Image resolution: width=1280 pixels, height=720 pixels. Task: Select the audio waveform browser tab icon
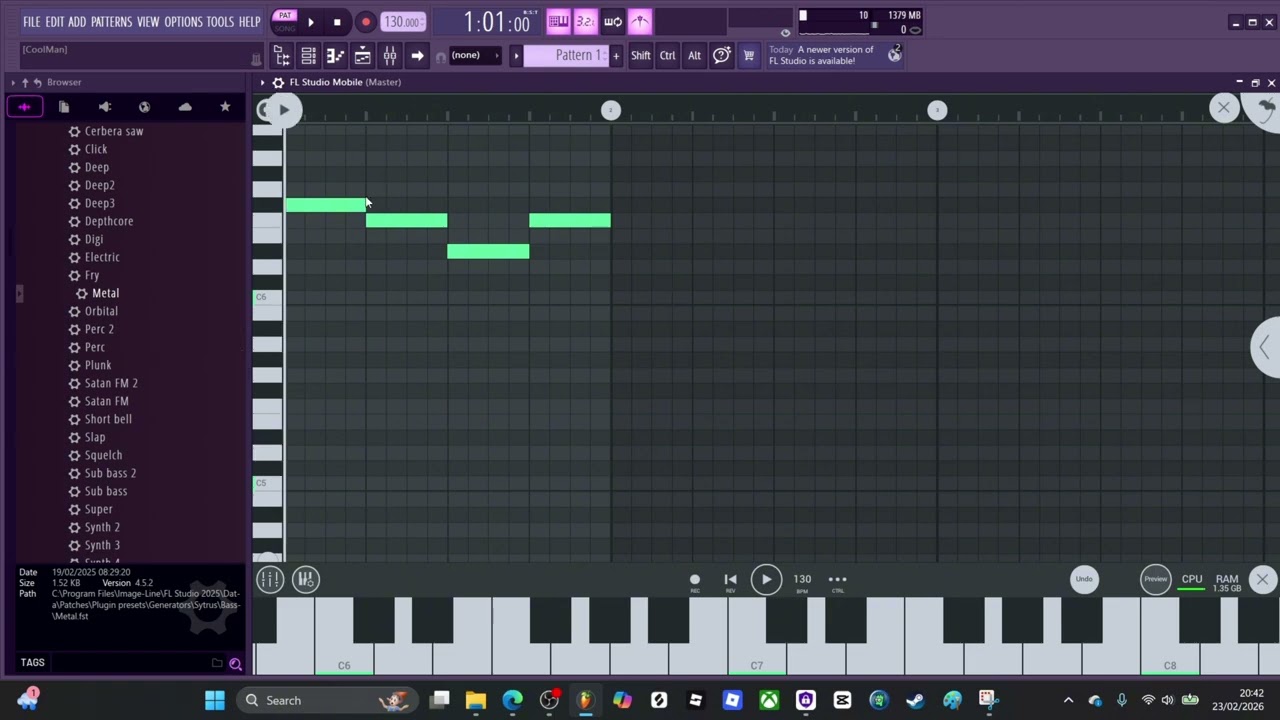tap(24, 107)
